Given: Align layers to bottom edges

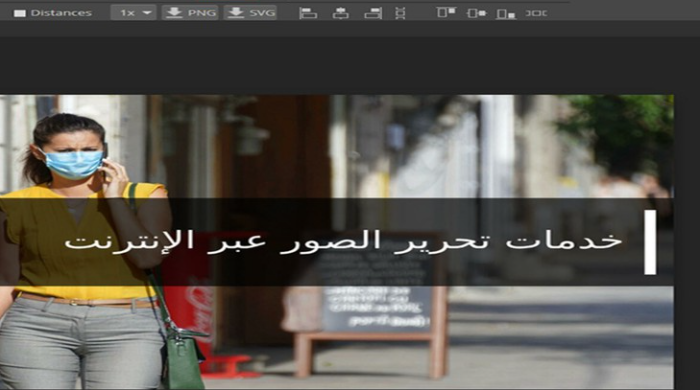Looking at the screenshot, I should click(x=506, y=13).
